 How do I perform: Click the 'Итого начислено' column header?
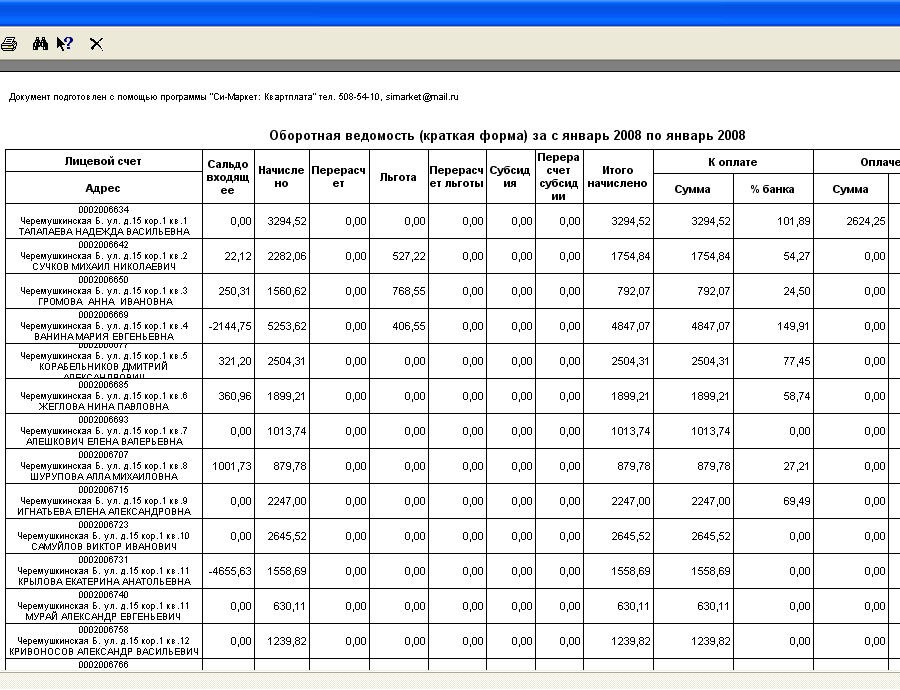[618, 177]
